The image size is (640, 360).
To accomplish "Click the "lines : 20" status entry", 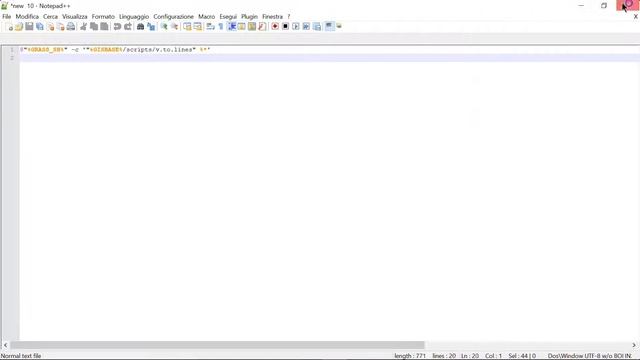I will pos(444,356).
